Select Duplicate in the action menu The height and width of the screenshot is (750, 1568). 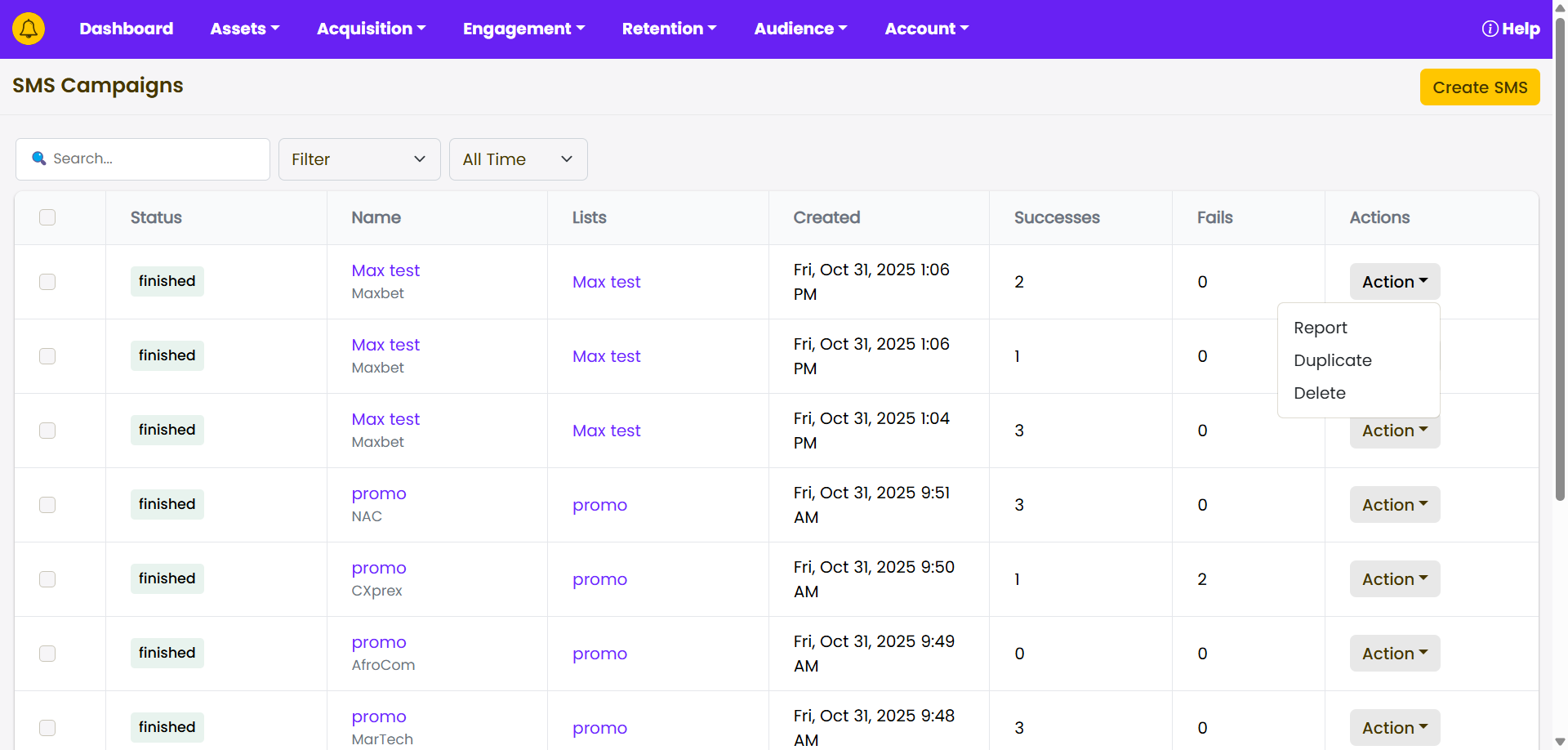click(x=1332, y=360)
